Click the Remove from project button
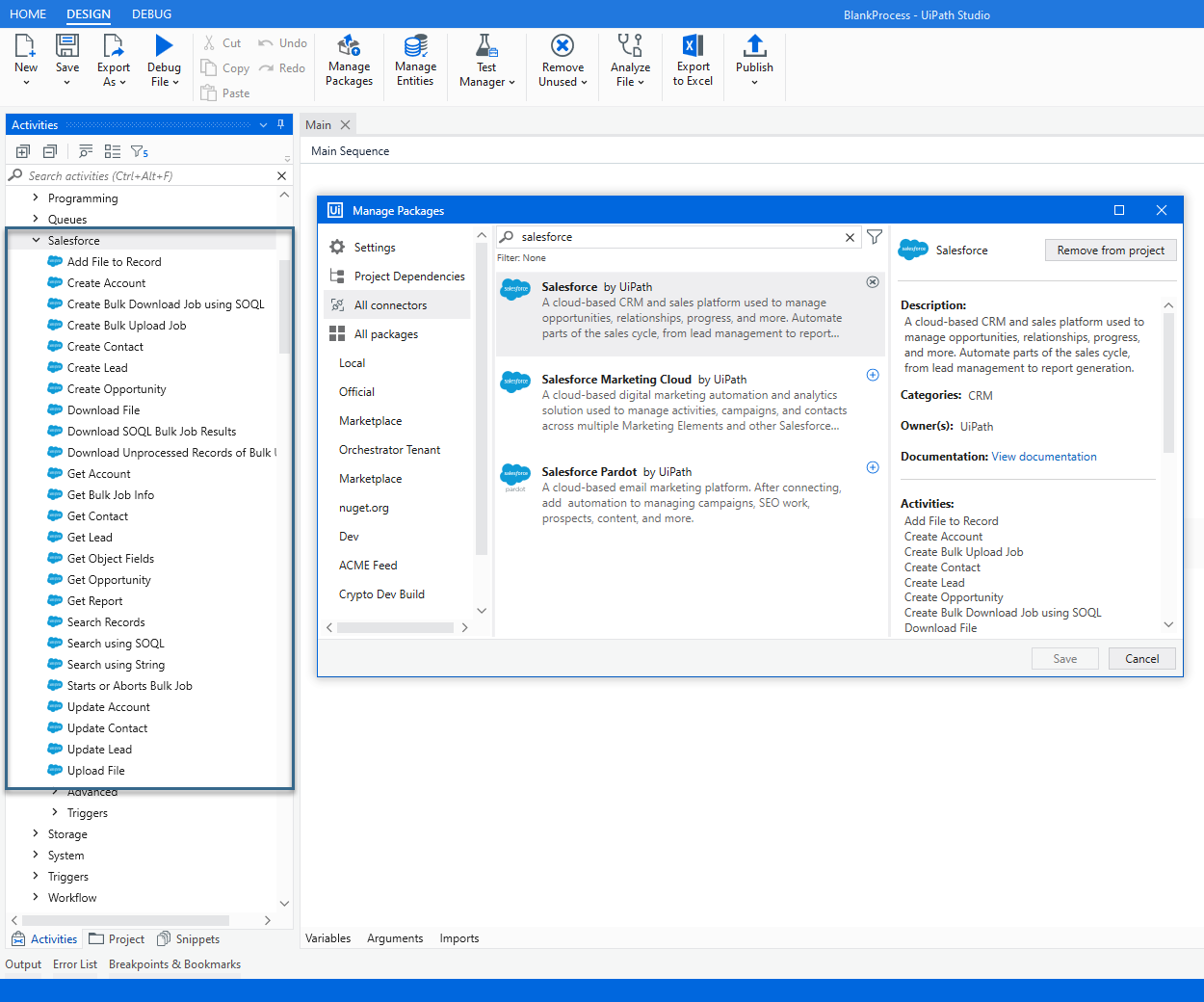 point(1110,250)
